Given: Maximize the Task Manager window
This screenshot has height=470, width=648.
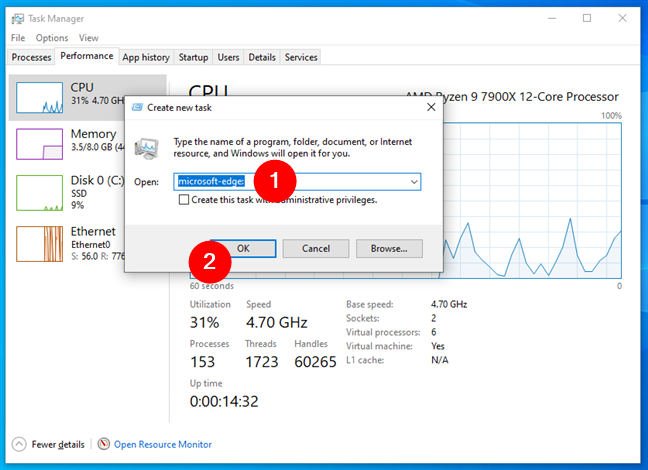Looking at the screenshot, I should pos(587,18).
